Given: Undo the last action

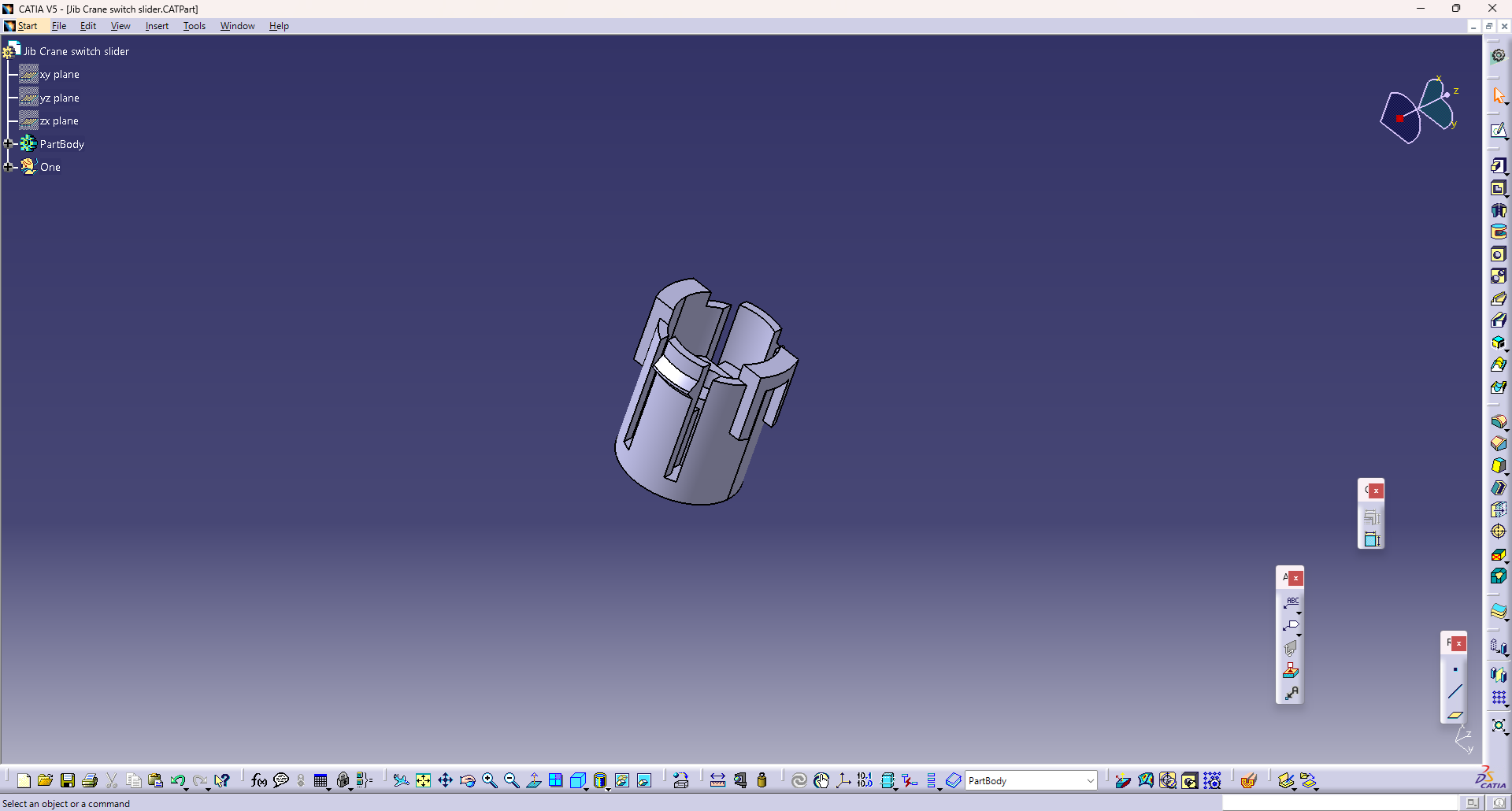Looking at the screenshot, I should click(177, 780).
